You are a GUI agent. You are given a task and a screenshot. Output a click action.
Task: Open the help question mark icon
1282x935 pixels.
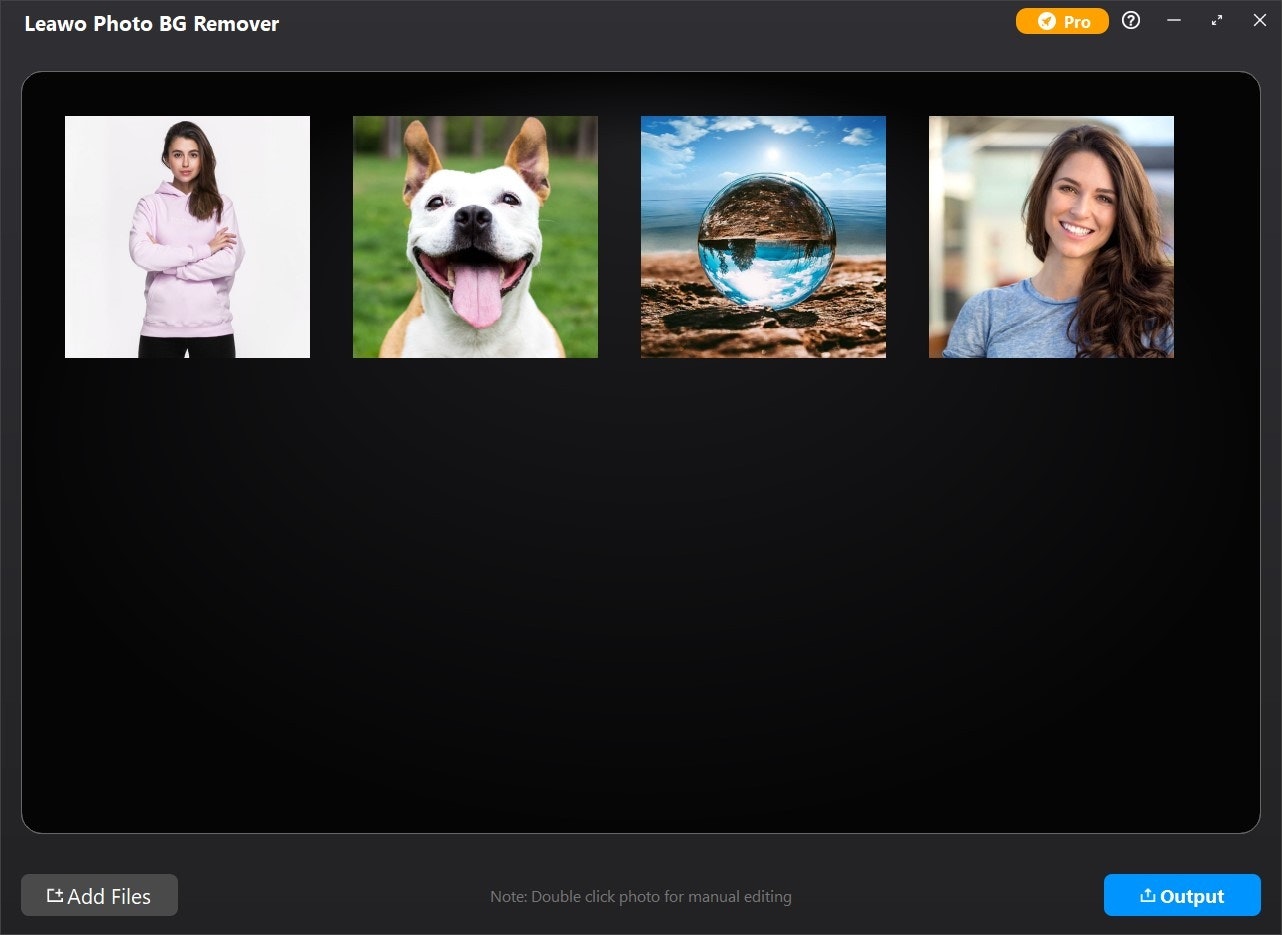point(1131,21)
